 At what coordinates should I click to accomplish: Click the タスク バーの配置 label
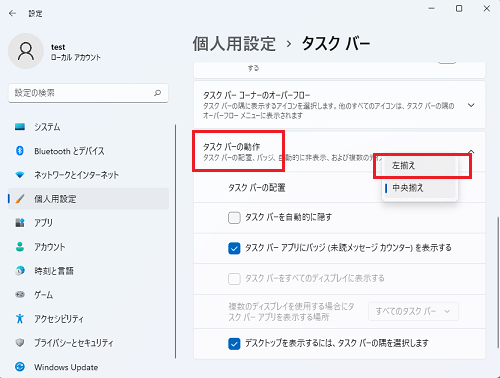[257, 188]
